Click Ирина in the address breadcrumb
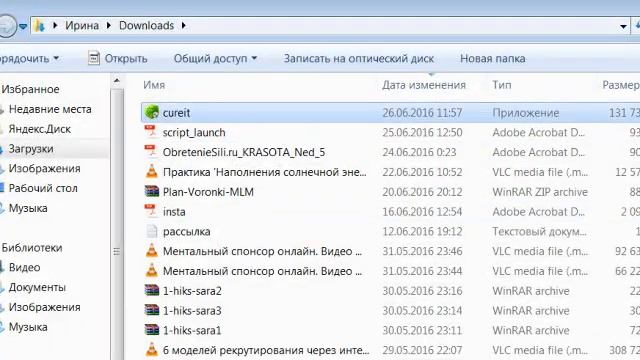Image resolution: width=640 pixels, height=360 pixels. coord(82,25)
